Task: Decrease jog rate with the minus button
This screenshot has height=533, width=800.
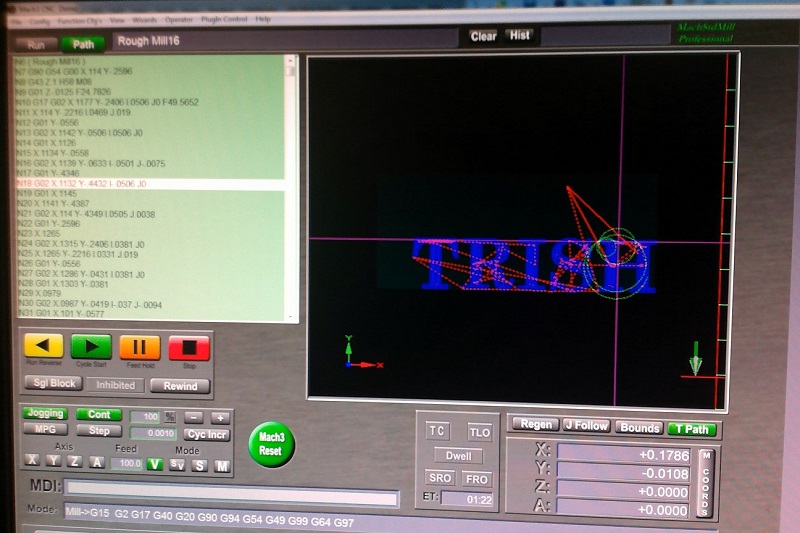Action: (x=194, y=416)
